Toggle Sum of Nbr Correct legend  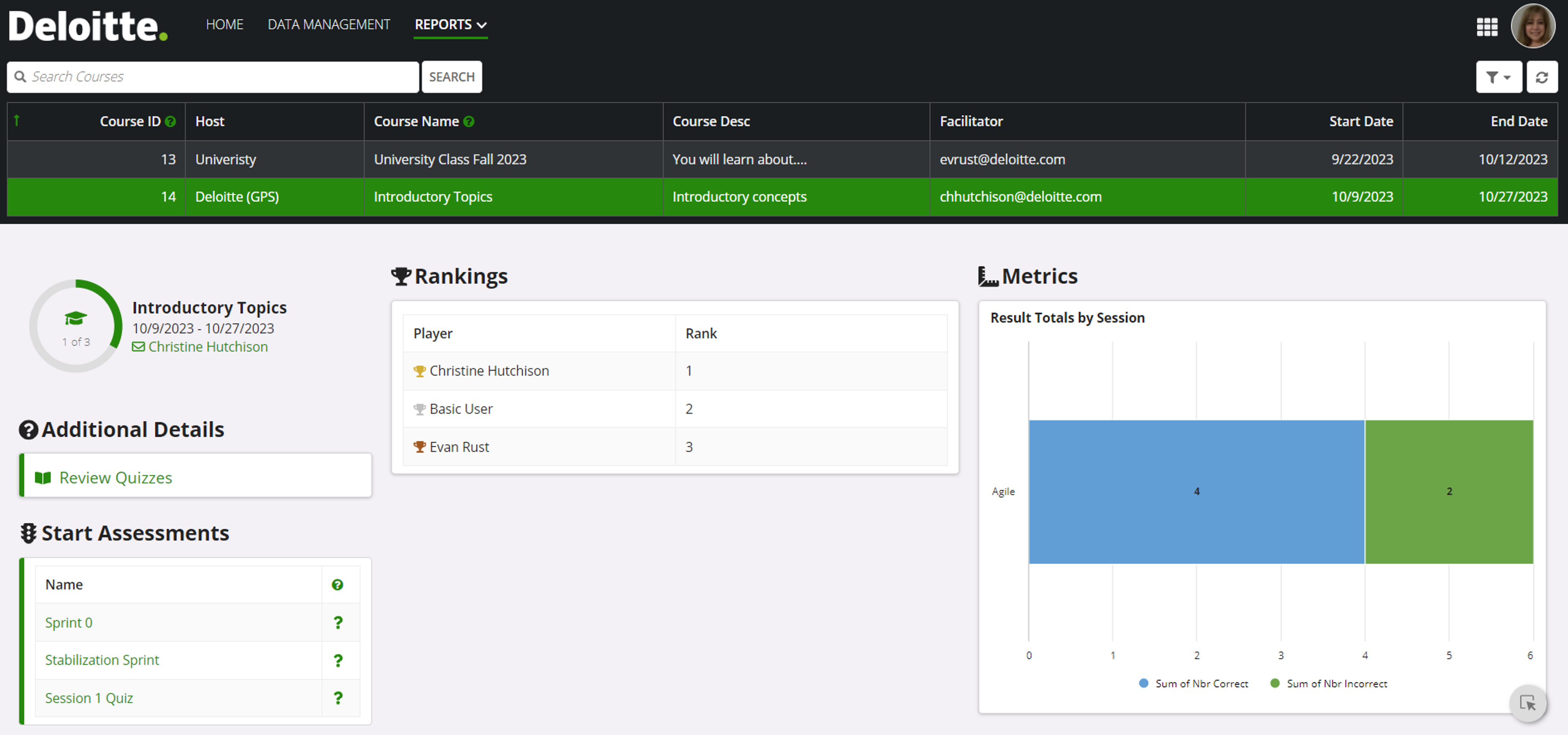tap(1194, 683)
